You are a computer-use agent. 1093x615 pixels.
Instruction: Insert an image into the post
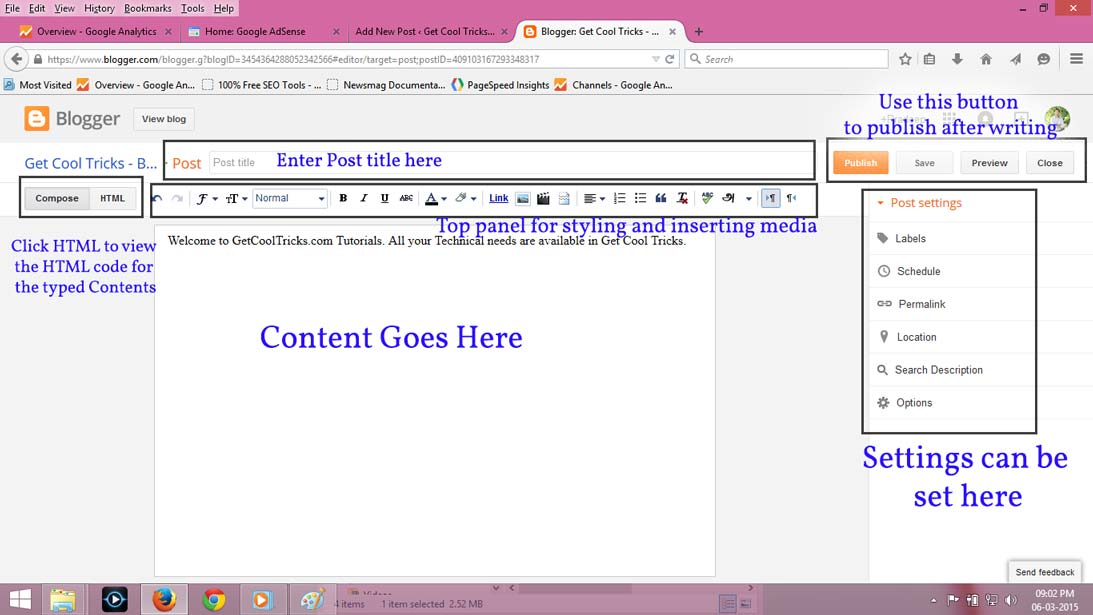point(522,198)
